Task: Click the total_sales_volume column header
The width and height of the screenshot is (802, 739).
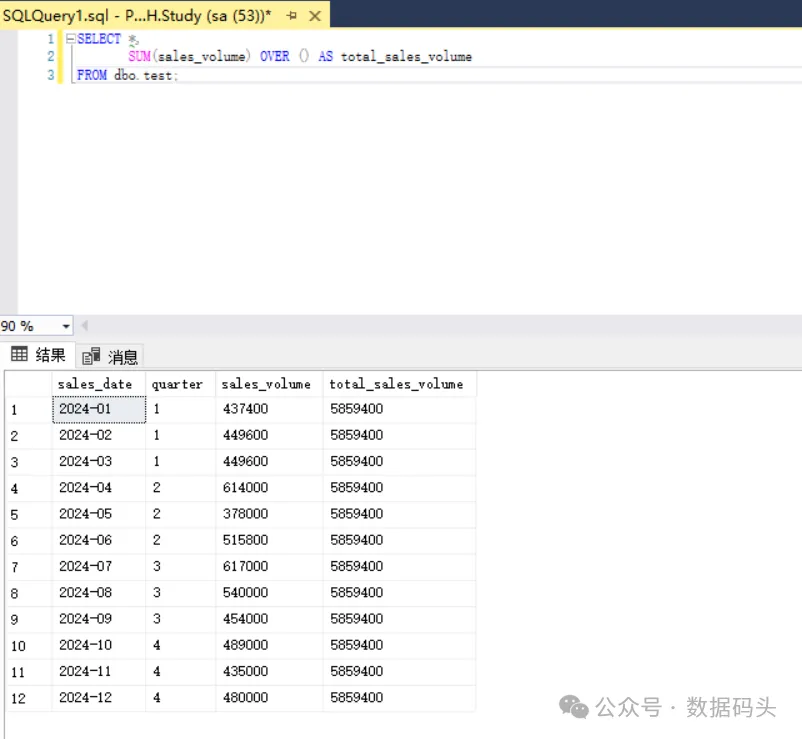Action: coord(399,384)
